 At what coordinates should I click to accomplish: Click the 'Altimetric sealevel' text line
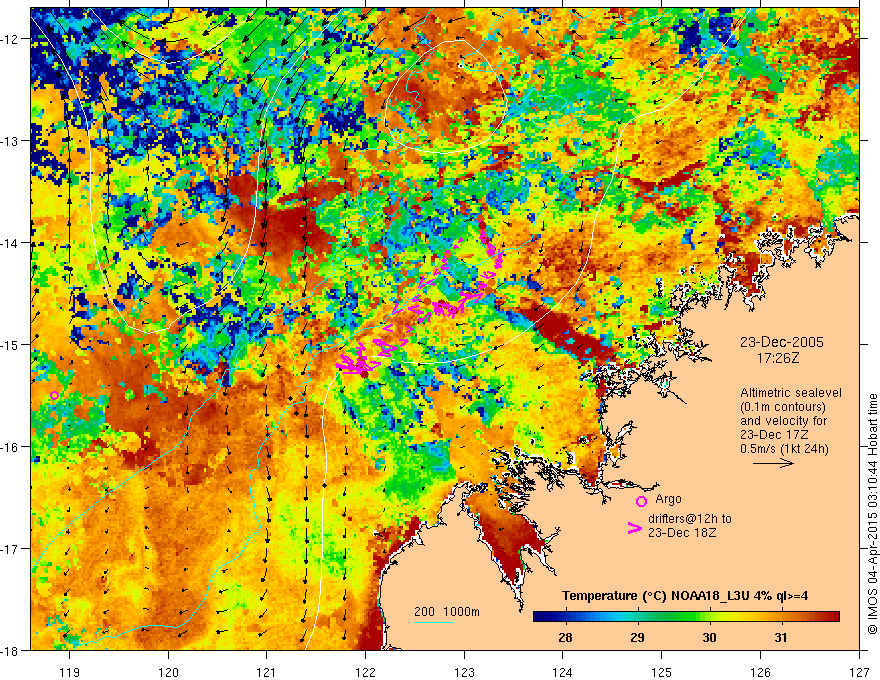point(791,393)
